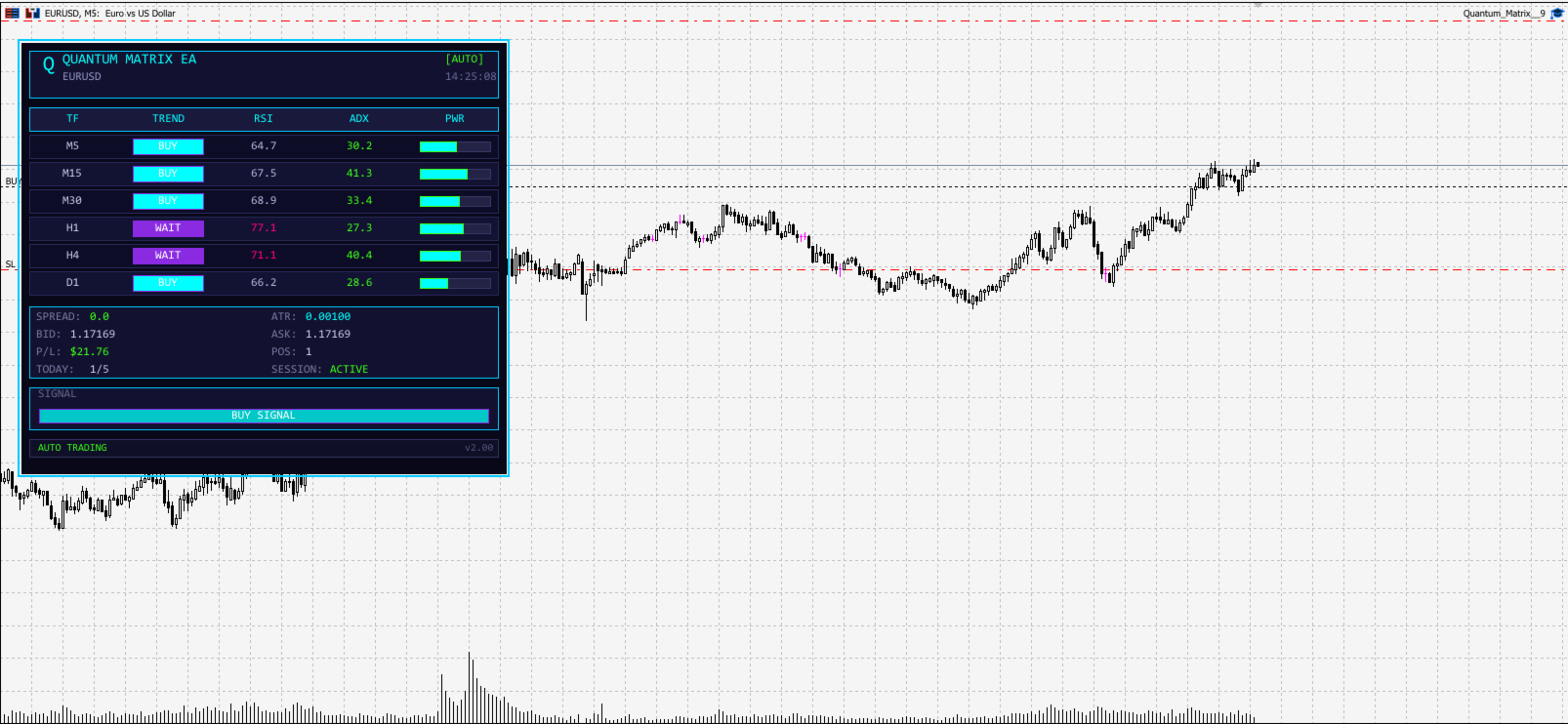Click the Expert Advisor graduation-cap icon

coord(1557,14)
